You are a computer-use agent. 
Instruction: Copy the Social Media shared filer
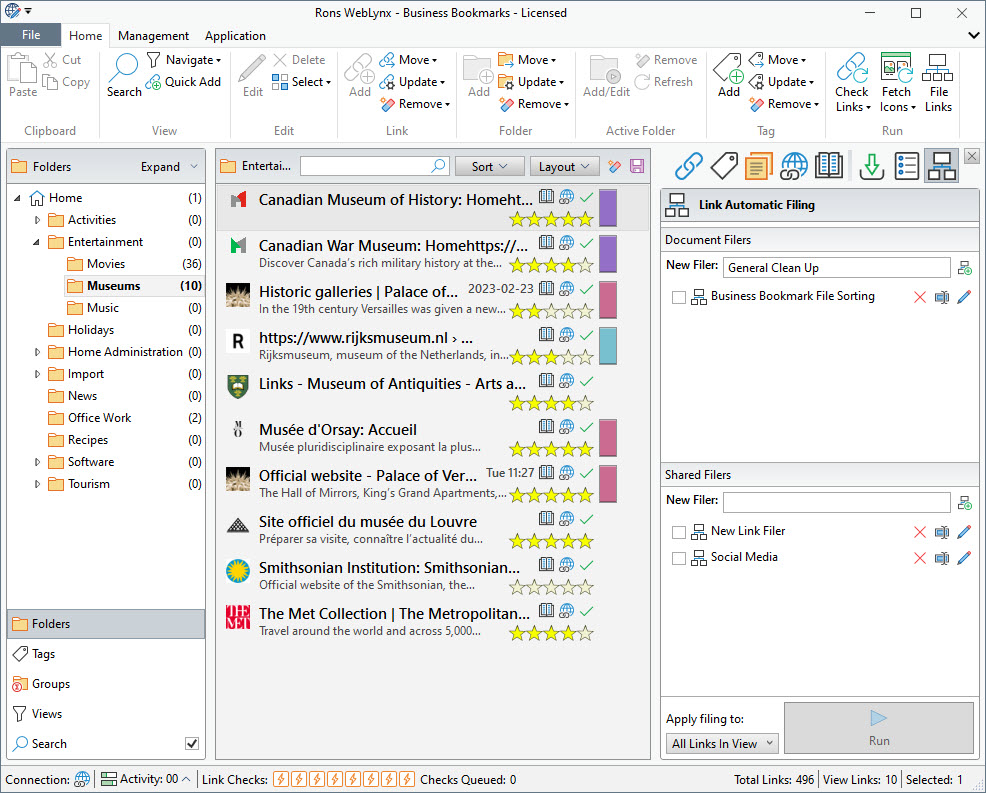click(x=942, y=558)
